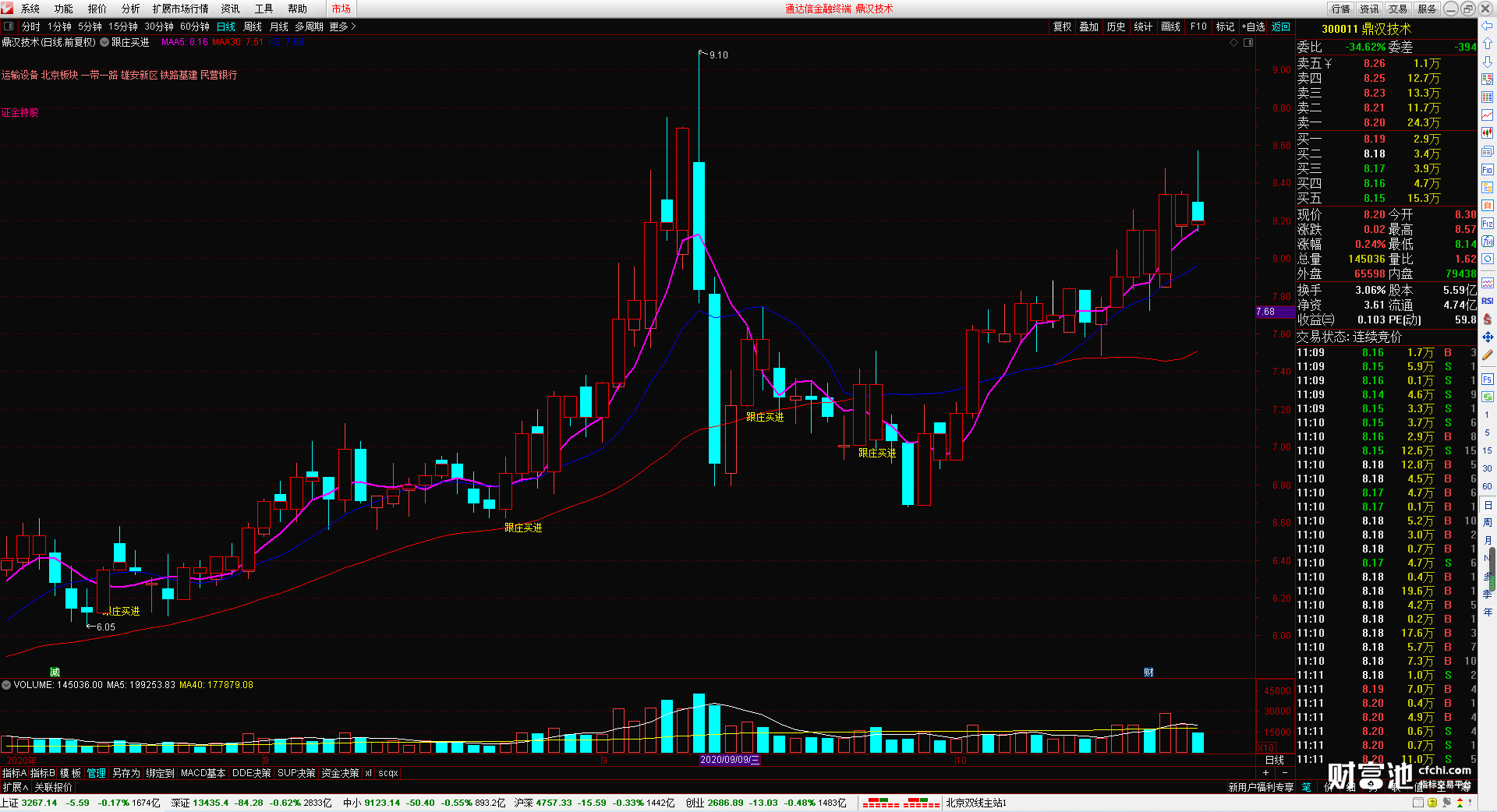Open the 市场 dropdown in menu bar
Viewport: 1497px width, 812px height.
coord(342,9)
